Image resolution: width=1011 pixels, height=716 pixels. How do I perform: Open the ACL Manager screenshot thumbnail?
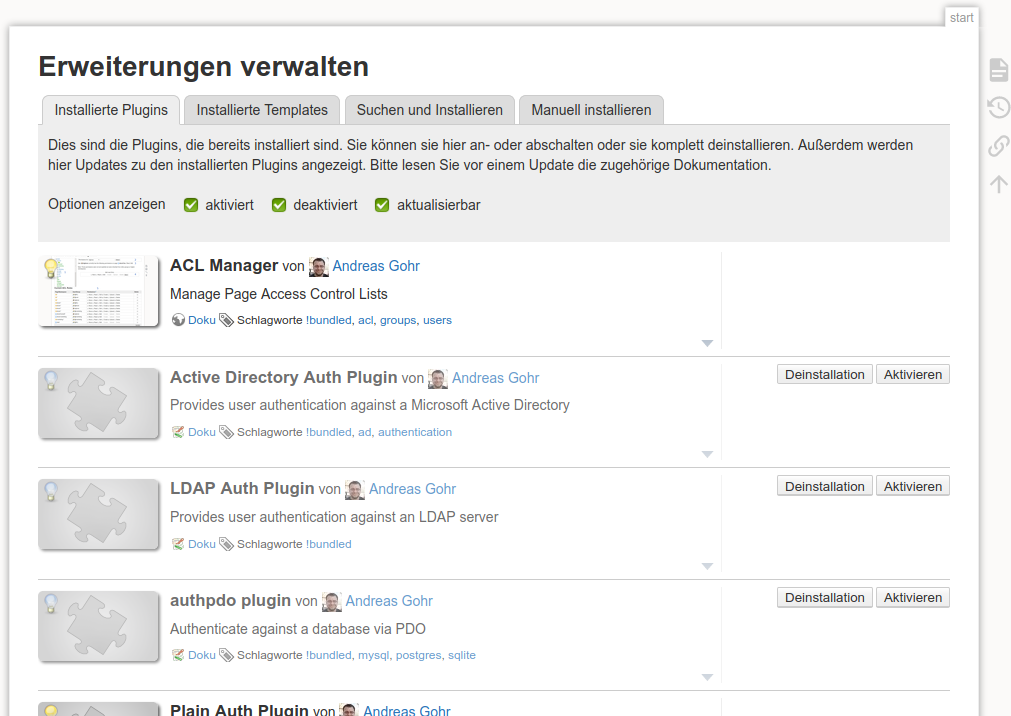(99, 291)
